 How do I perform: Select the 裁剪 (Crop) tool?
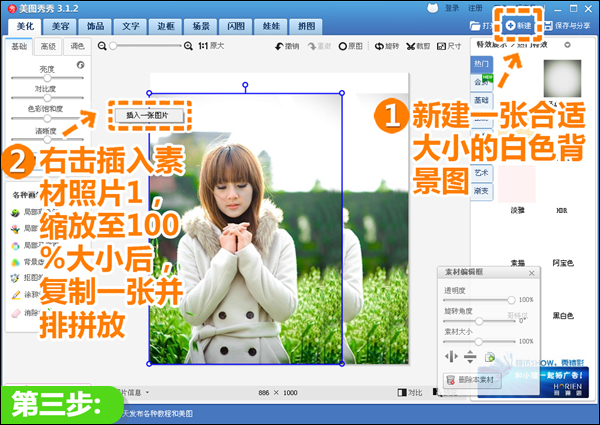click(418, 46)
